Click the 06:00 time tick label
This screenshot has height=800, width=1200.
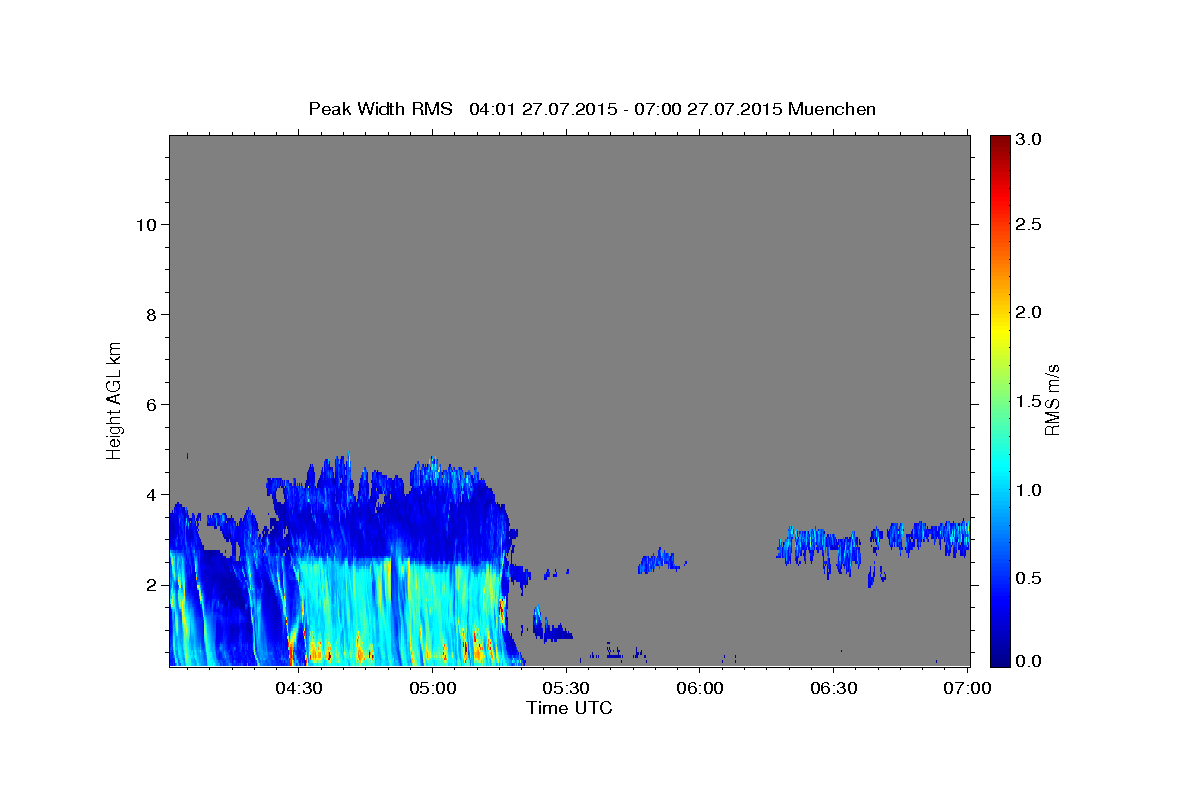(700, 688)
